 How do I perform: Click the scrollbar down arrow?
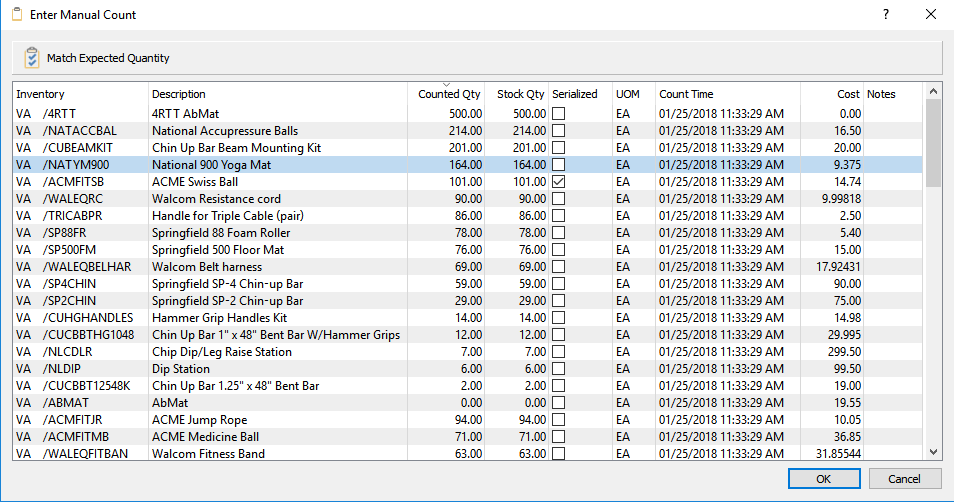click(x=933, y=452)
